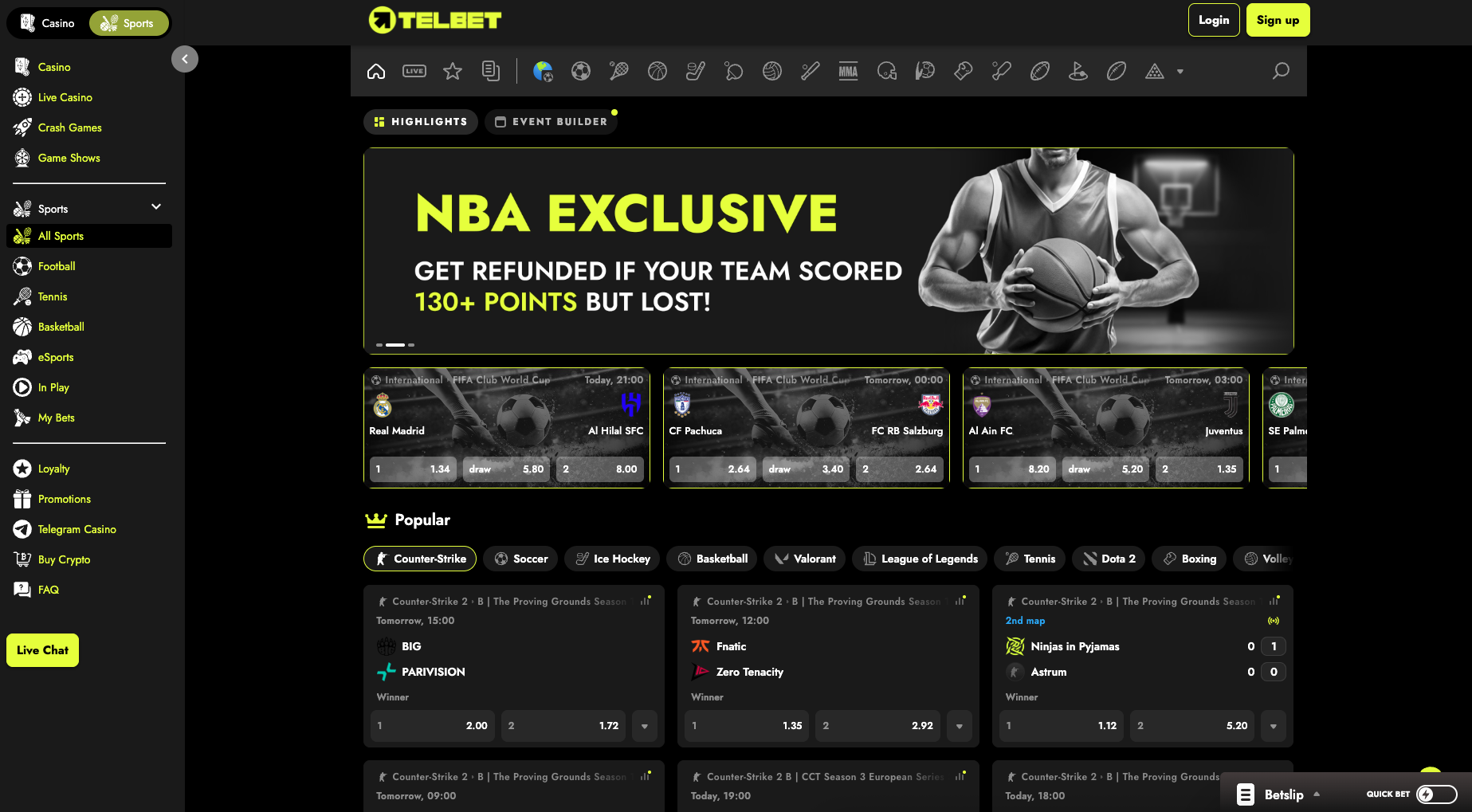The width and height of the screenshot is (1472, 812).
Task: Expand the Betslip panel arrow
Action: pos(1317,794)
